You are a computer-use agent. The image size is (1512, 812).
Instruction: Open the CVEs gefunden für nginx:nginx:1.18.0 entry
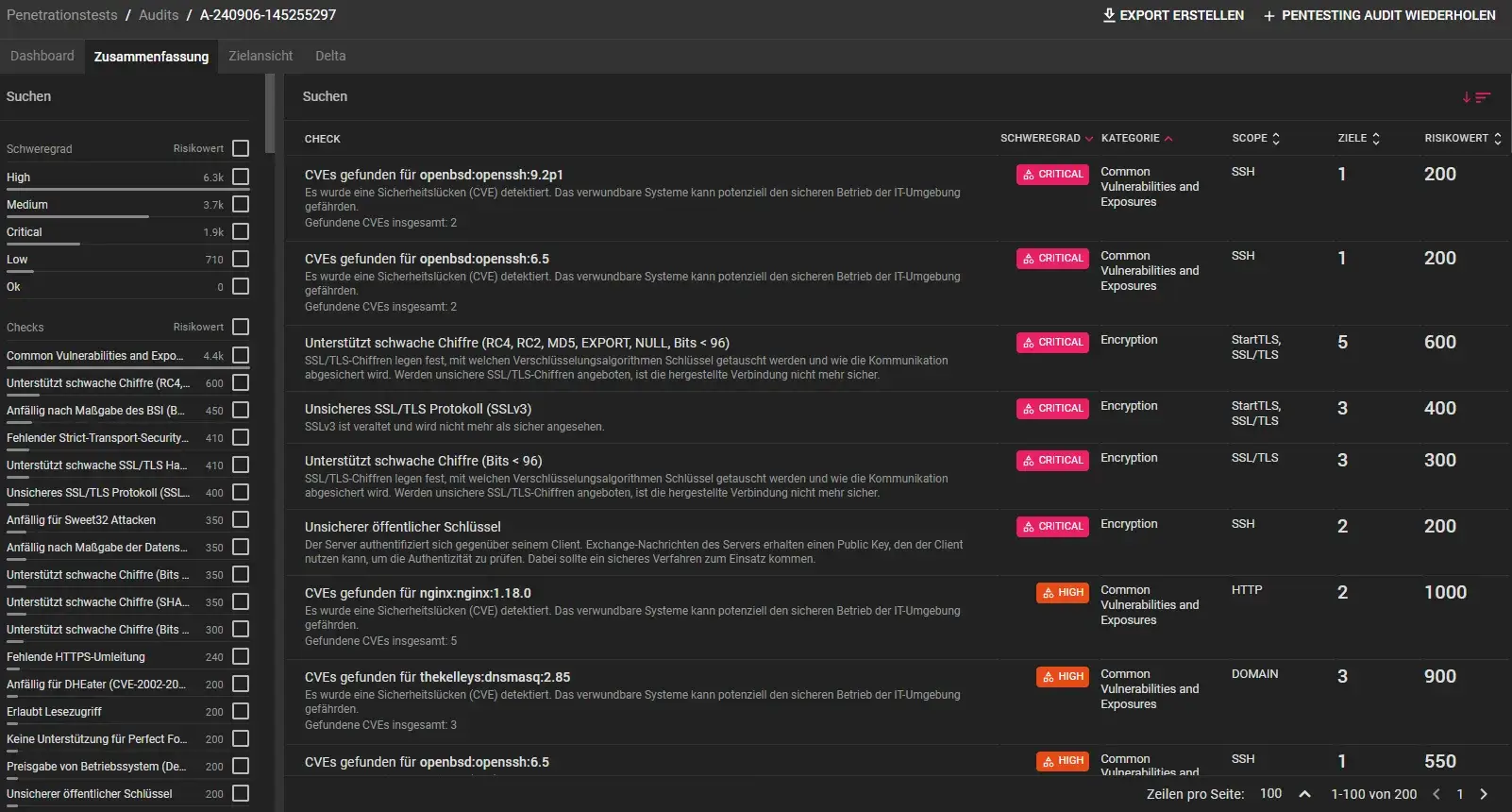418,593
